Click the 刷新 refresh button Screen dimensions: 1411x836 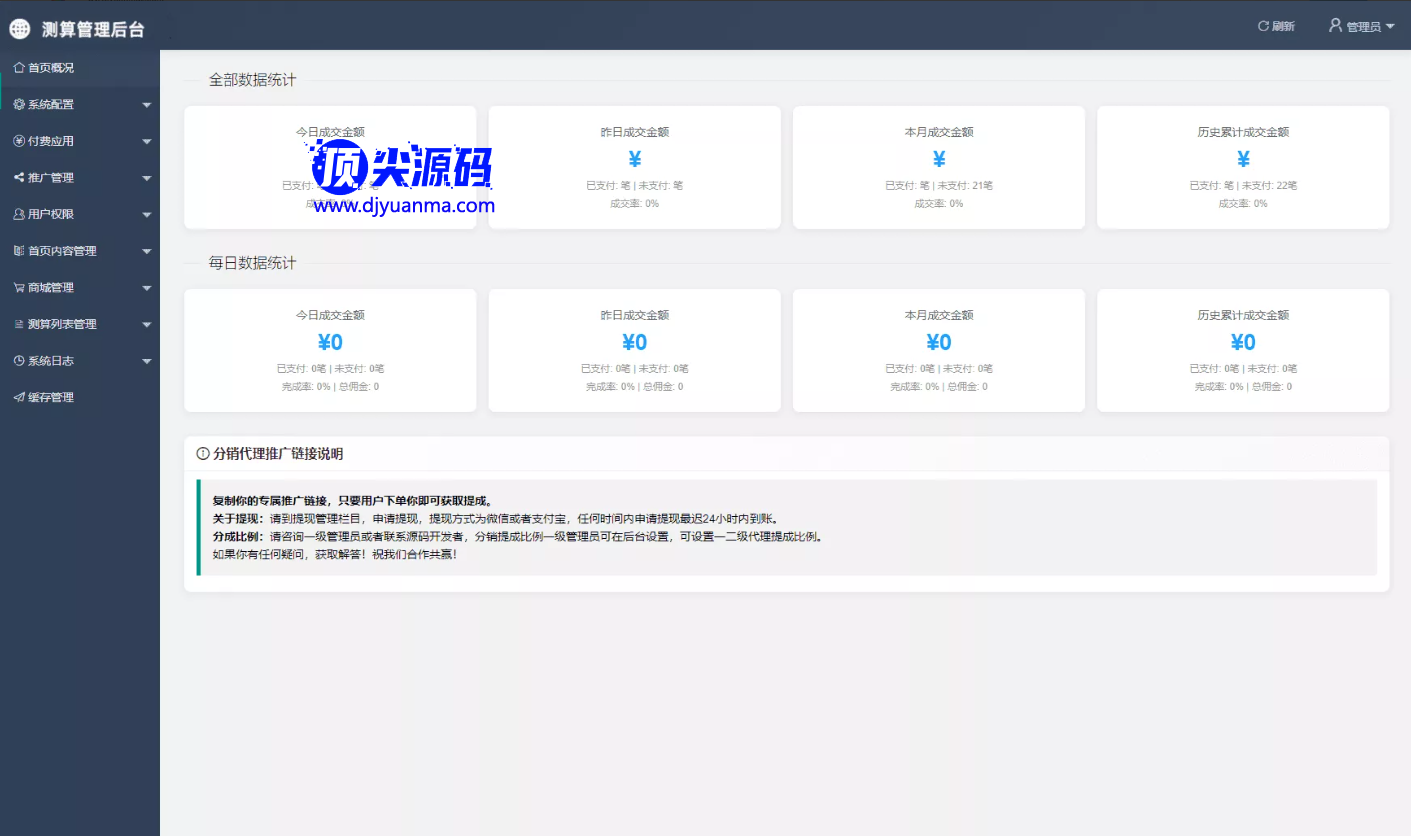[x=1276, y=26]
